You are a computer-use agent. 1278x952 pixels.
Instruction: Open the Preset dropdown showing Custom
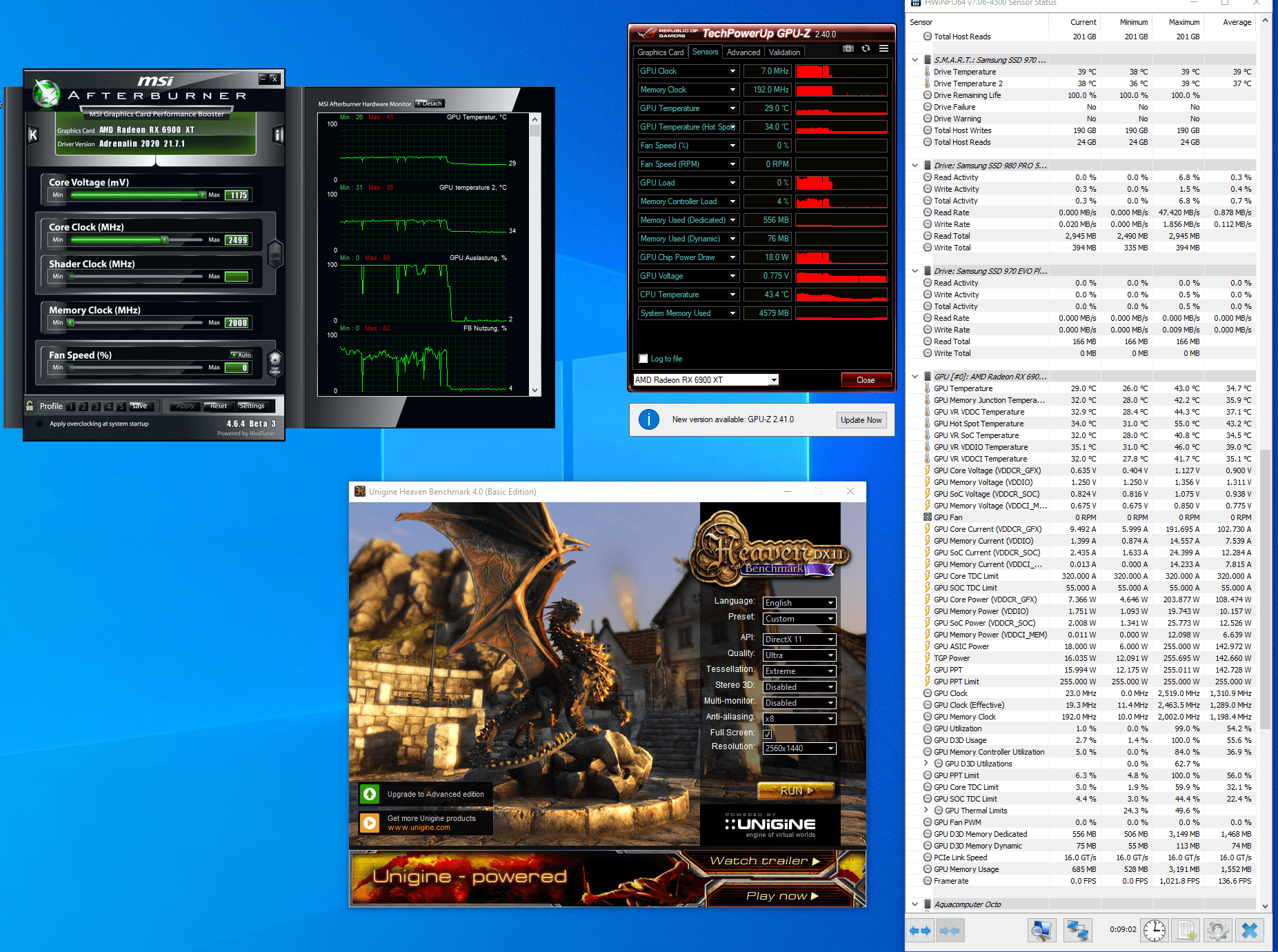(x=799, y=619)
